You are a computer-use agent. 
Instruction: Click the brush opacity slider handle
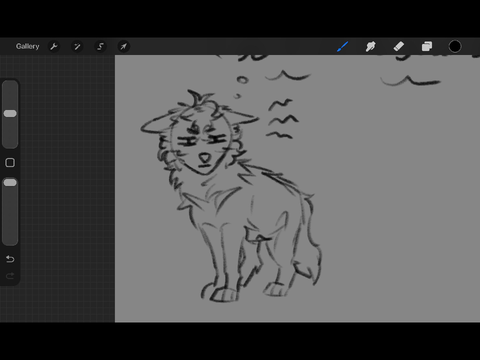(x=10, y=183)
